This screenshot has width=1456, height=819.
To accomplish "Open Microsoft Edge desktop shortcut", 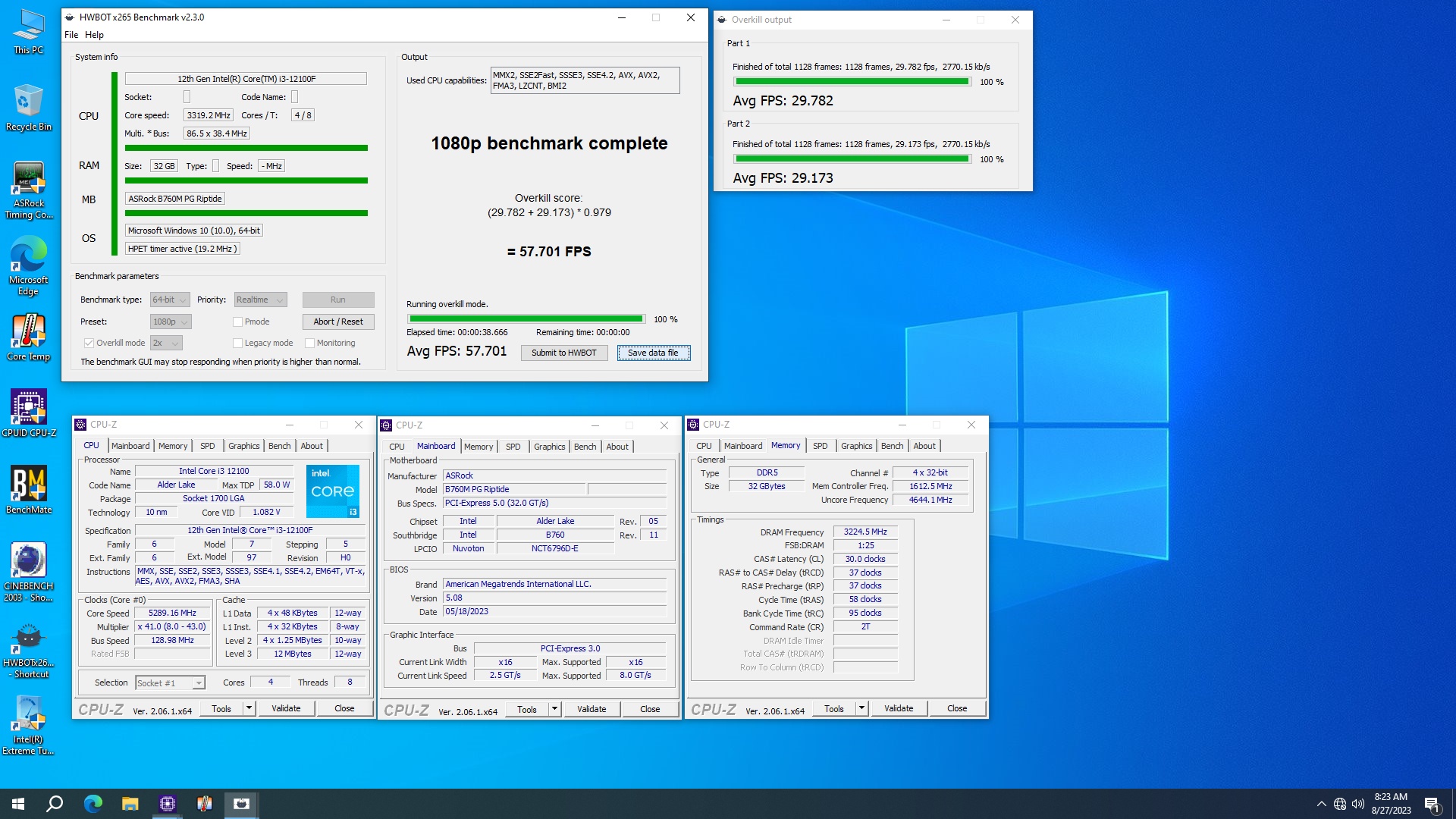I will [29, 265].
